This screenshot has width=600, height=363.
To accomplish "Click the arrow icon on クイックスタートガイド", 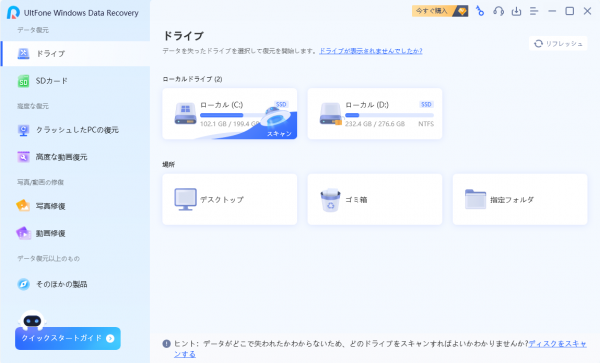I will coord(110,338).
